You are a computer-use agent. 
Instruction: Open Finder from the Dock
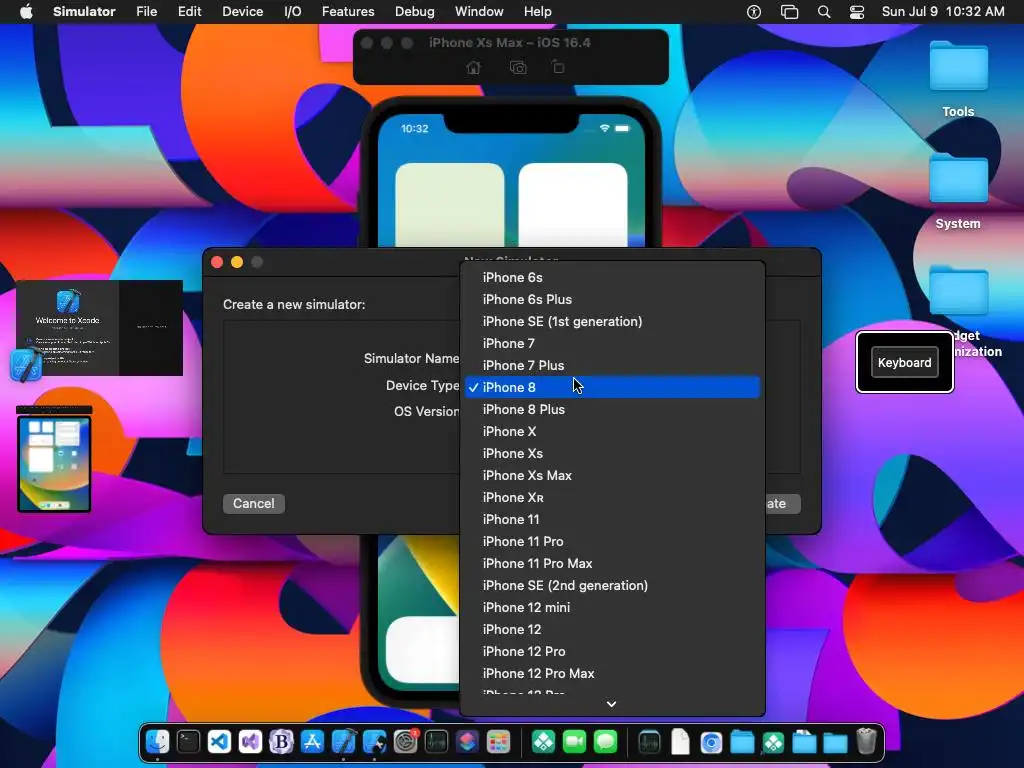pos(157,742)
